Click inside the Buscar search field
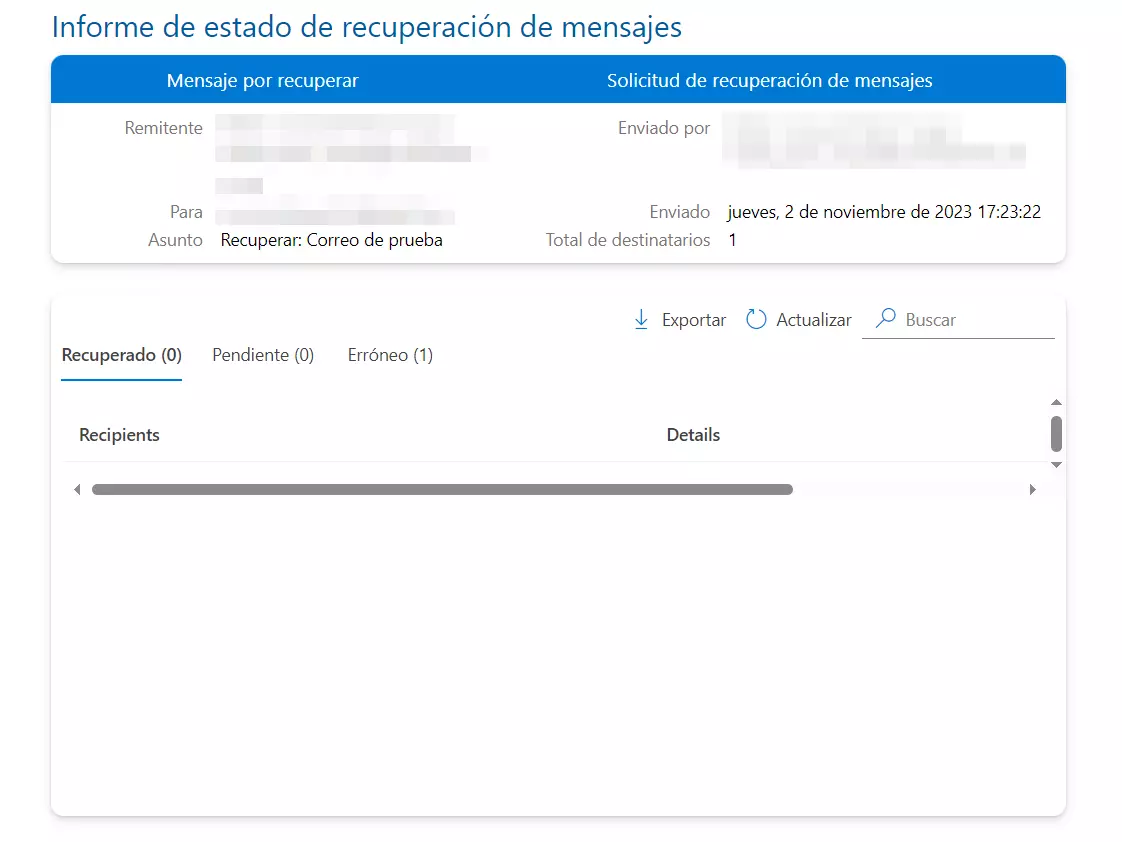Viewport: 1122px width, 842px height. (960, 319)
